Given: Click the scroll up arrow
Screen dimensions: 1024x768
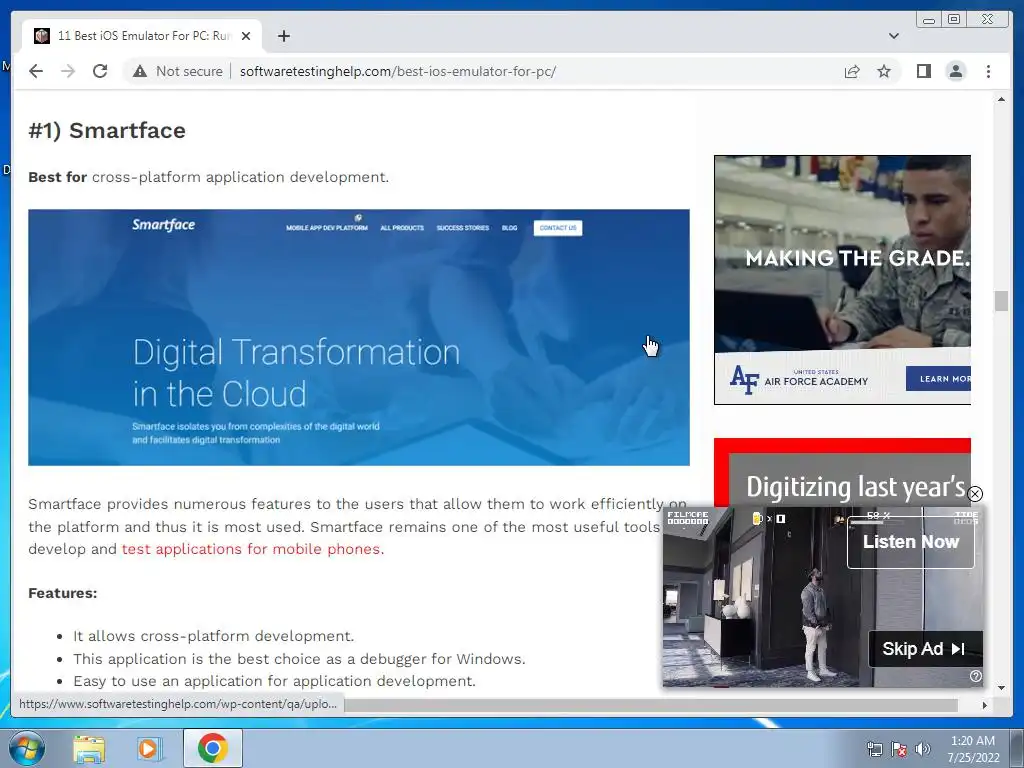Looking at the screenshot, I should [1001, 99].
